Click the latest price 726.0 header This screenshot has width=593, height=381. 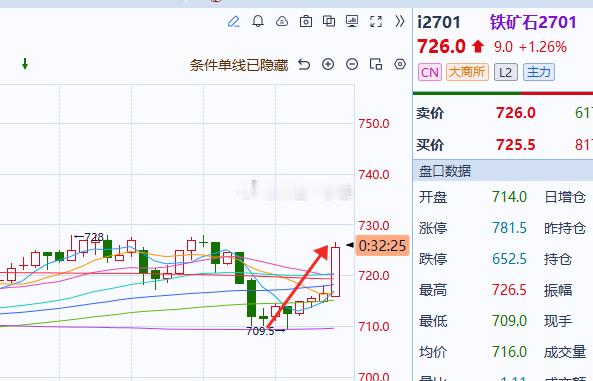point(441,47)
